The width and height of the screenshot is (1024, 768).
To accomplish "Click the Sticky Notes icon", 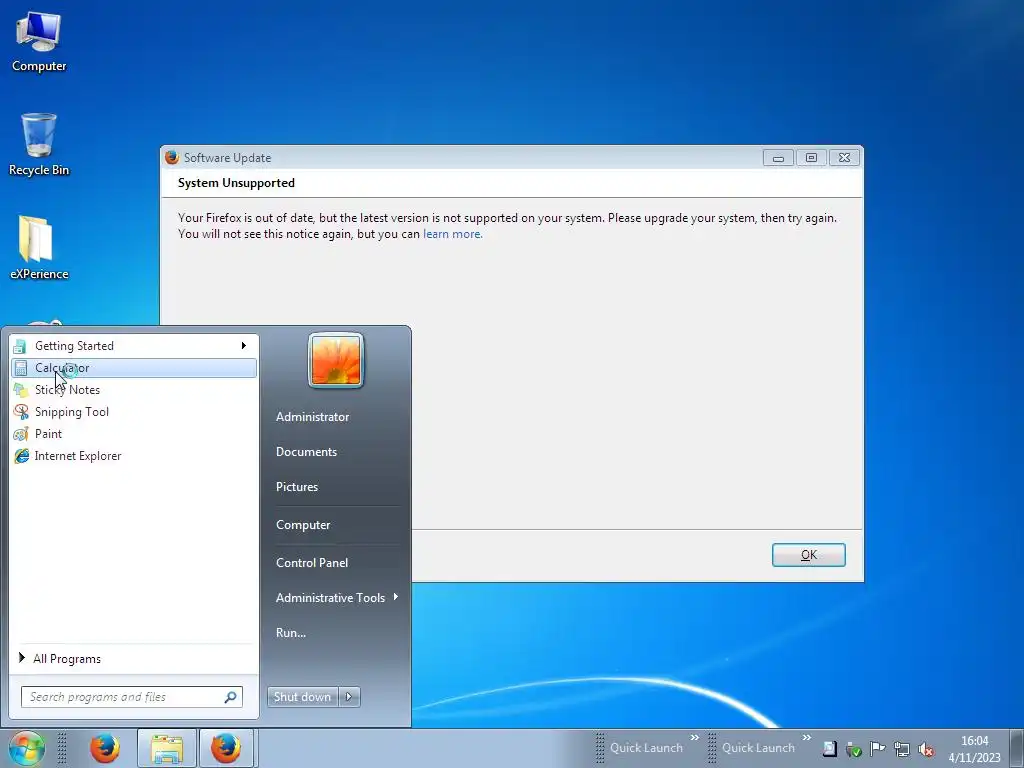I will pos(21,390).
